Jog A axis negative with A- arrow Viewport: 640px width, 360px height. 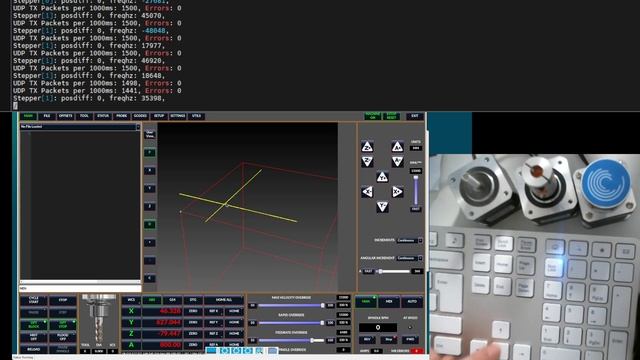coord(397,162)
